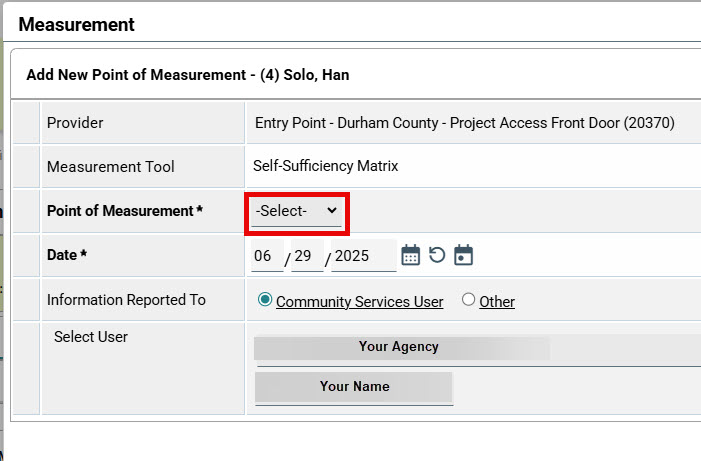This screenshot has height=461, width=701.
Task: Click the Your Name box
Action: pos(354,387)
